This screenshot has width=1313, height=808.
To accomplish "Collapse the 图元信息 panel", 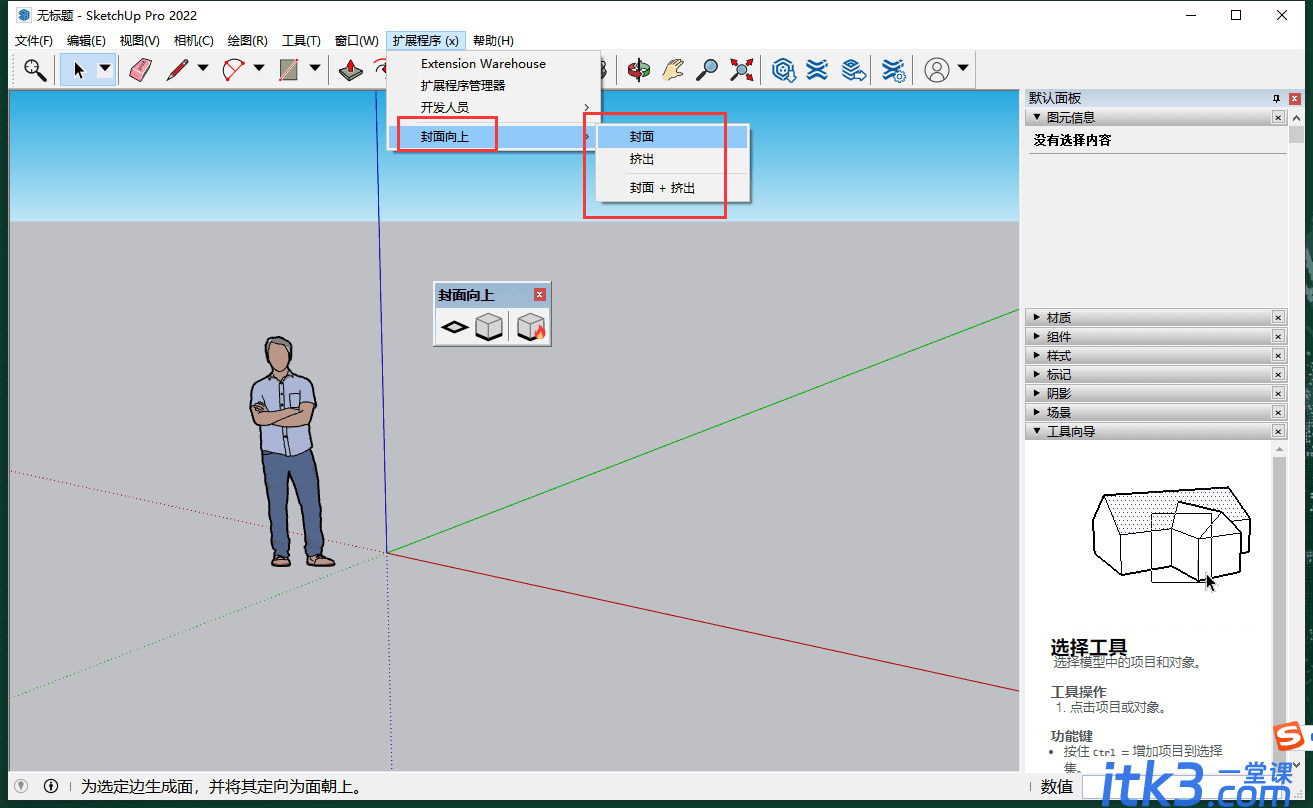I will pyautogui.click(x=1037, y=117).
